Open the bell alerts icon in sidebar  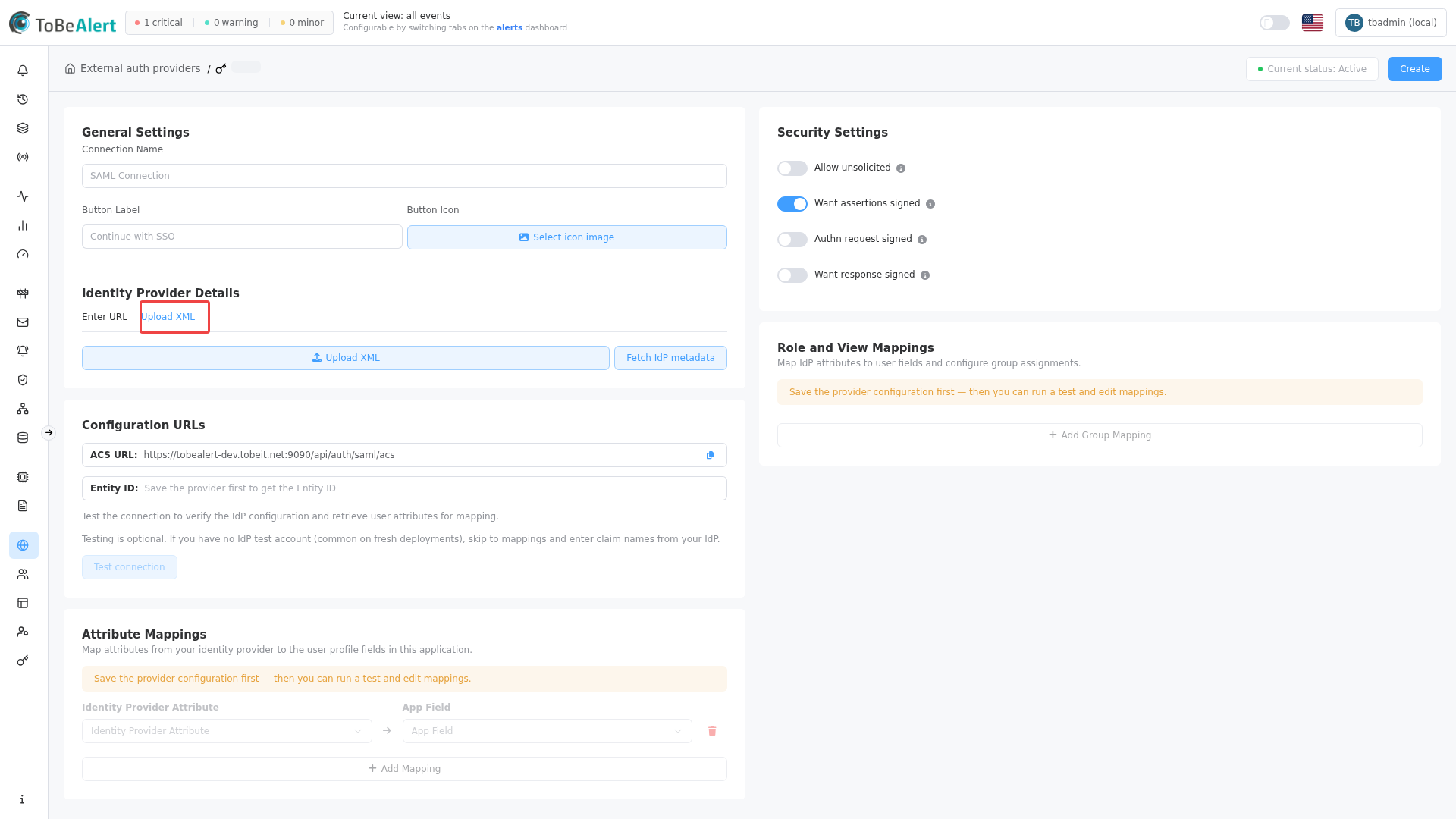pyautogui.click(x=23, y=71)
